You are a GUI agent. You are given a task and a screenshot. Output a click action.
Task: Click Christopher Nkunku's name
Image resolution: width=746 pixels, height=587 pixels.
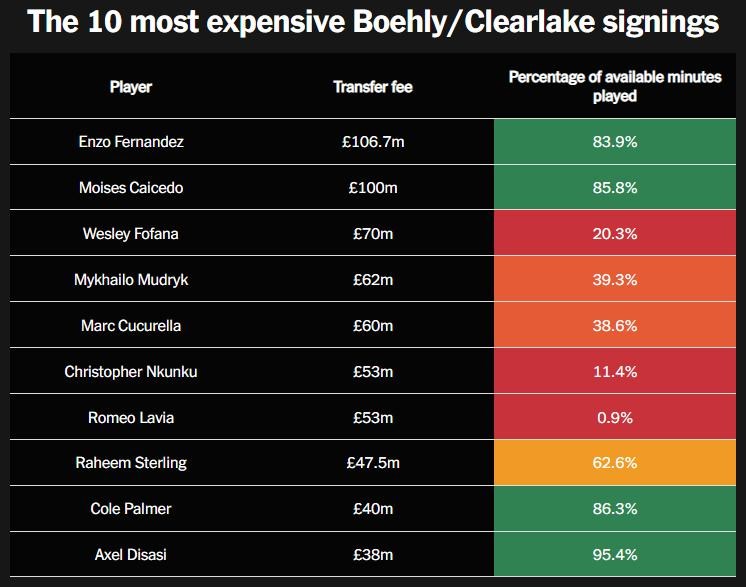(x=131, y=371)
